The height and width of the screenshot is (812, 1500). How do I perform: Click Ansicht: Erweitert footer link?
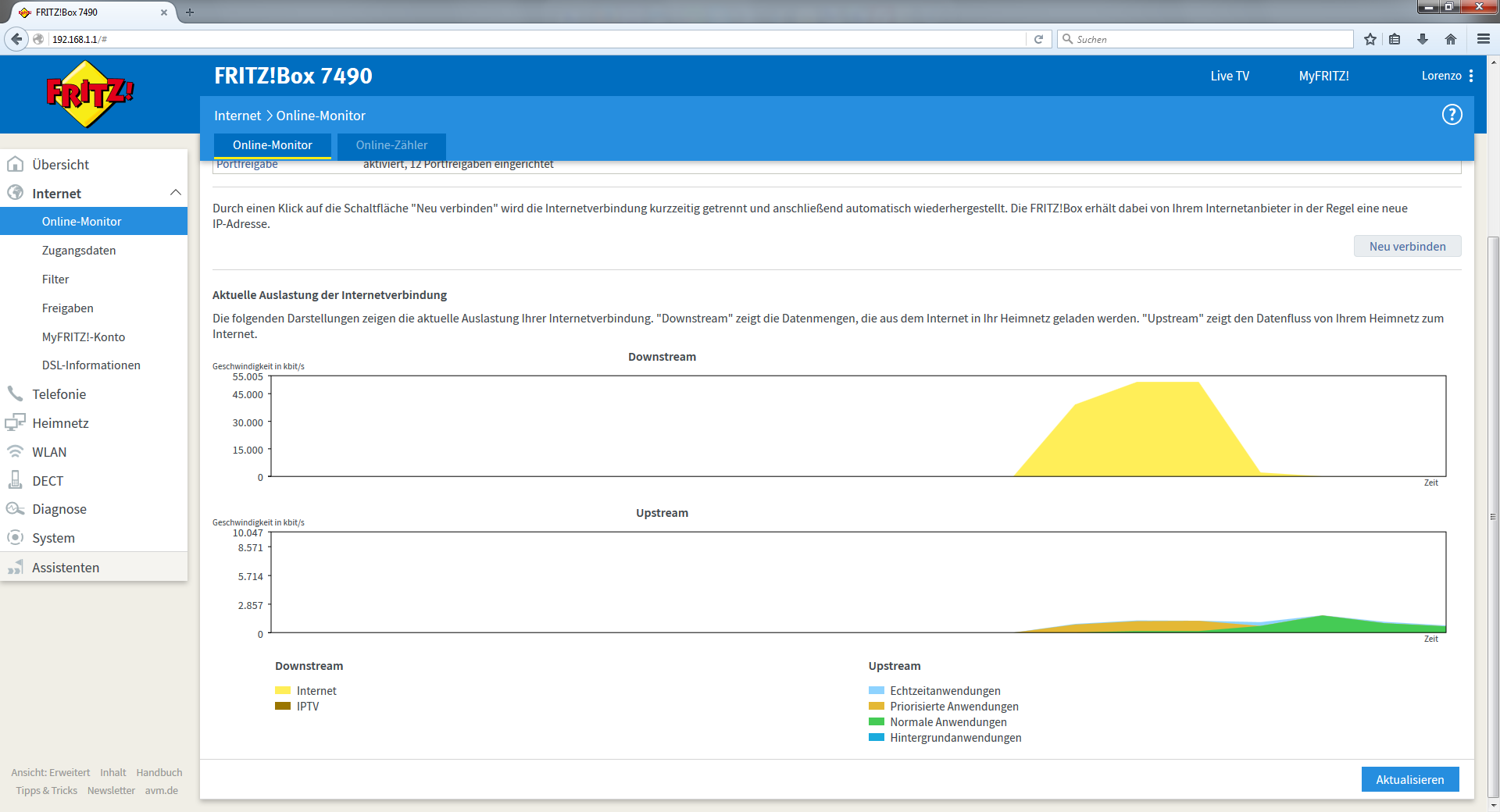(x=50, y=772)
